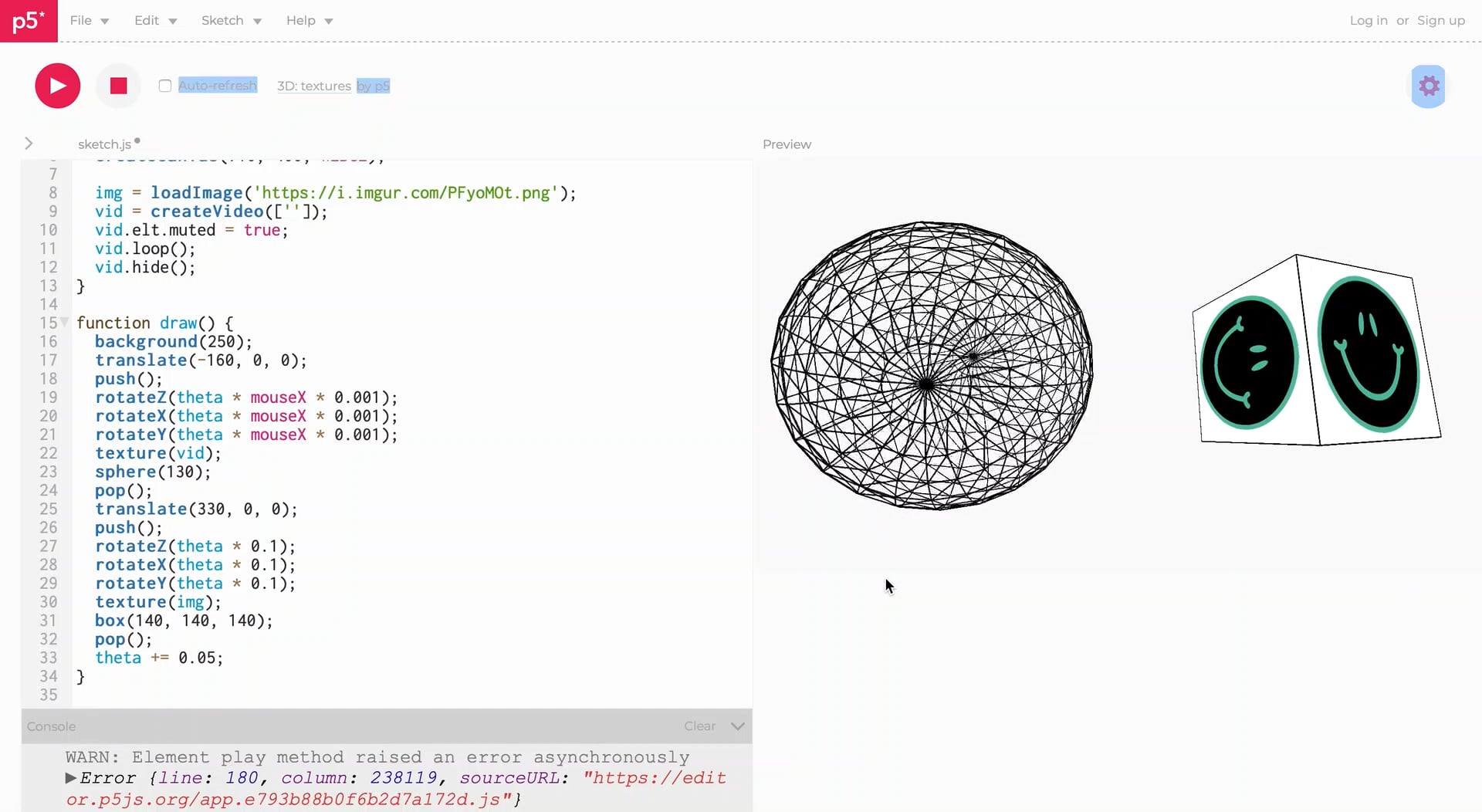Click line 23 'sphere(130);' code
The image size is (1482, 812).
(153, 472)
